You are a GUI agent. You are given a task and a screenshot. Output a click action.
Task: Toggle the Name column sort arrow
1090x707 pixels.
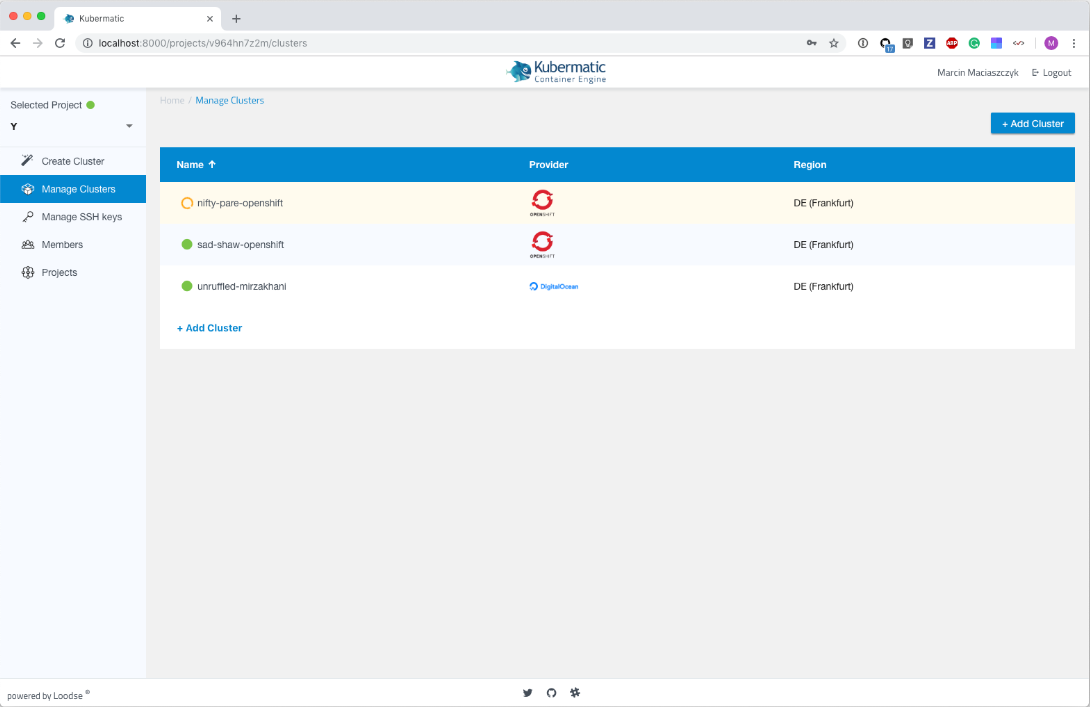211,164
